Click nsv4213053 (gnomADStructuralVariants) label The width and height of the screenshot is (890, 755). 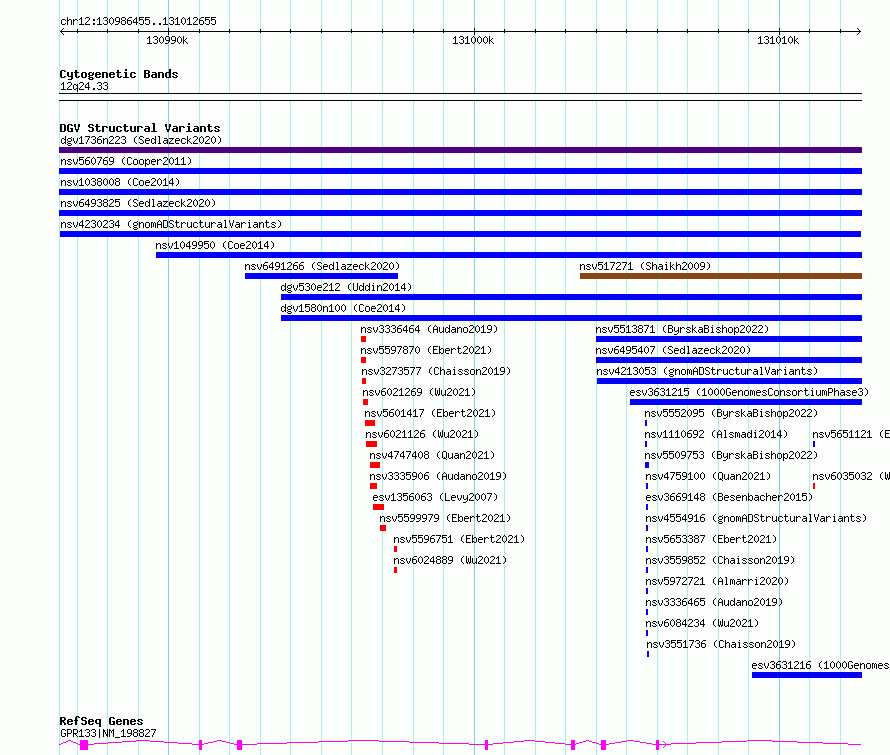pos(707,371)
